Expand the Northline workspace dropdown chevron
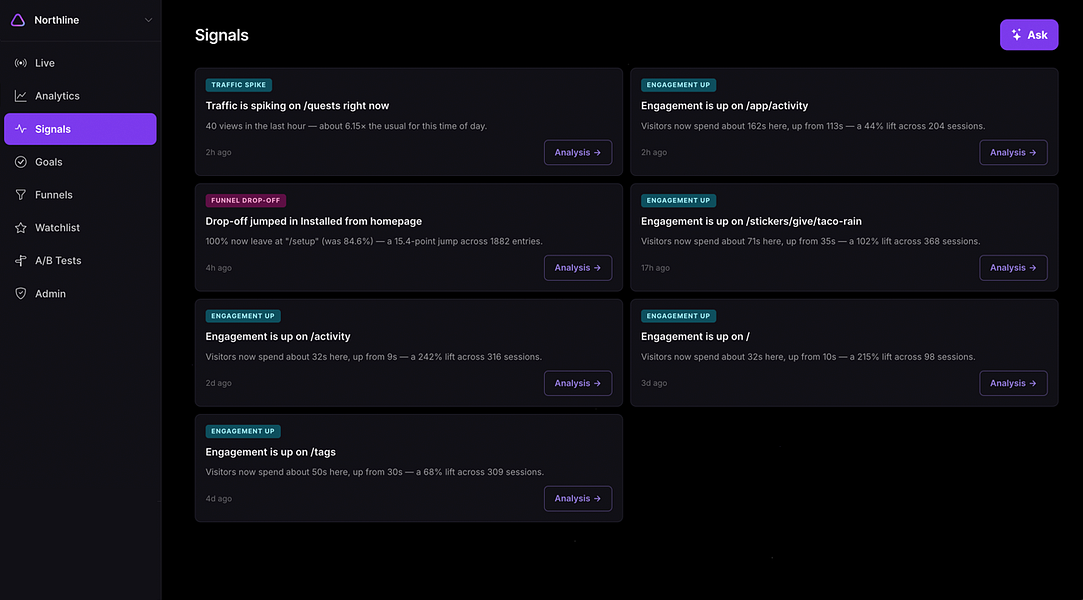The width and height of the screenshot is (1083, 600). 148,20
